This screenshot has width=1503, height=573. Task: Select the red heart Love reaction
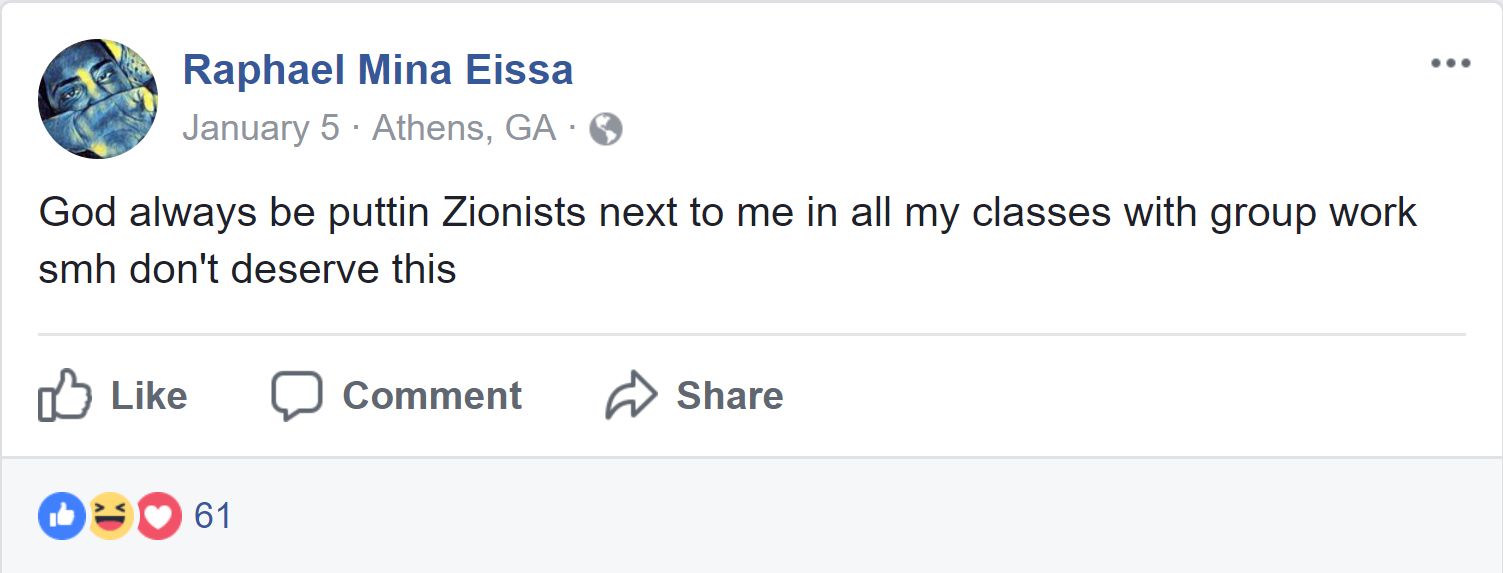tap(158, 516)
